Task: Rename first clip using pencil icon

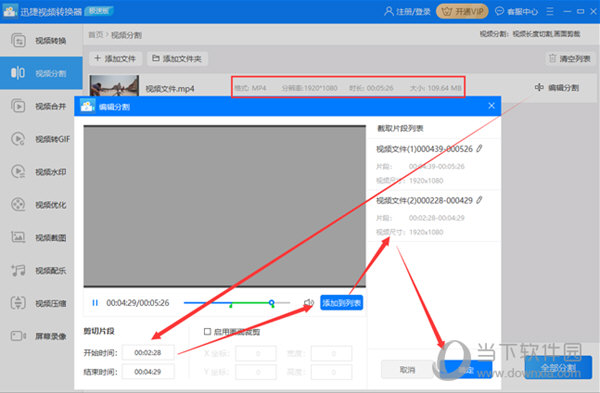Action: click(x=479, y=148)
